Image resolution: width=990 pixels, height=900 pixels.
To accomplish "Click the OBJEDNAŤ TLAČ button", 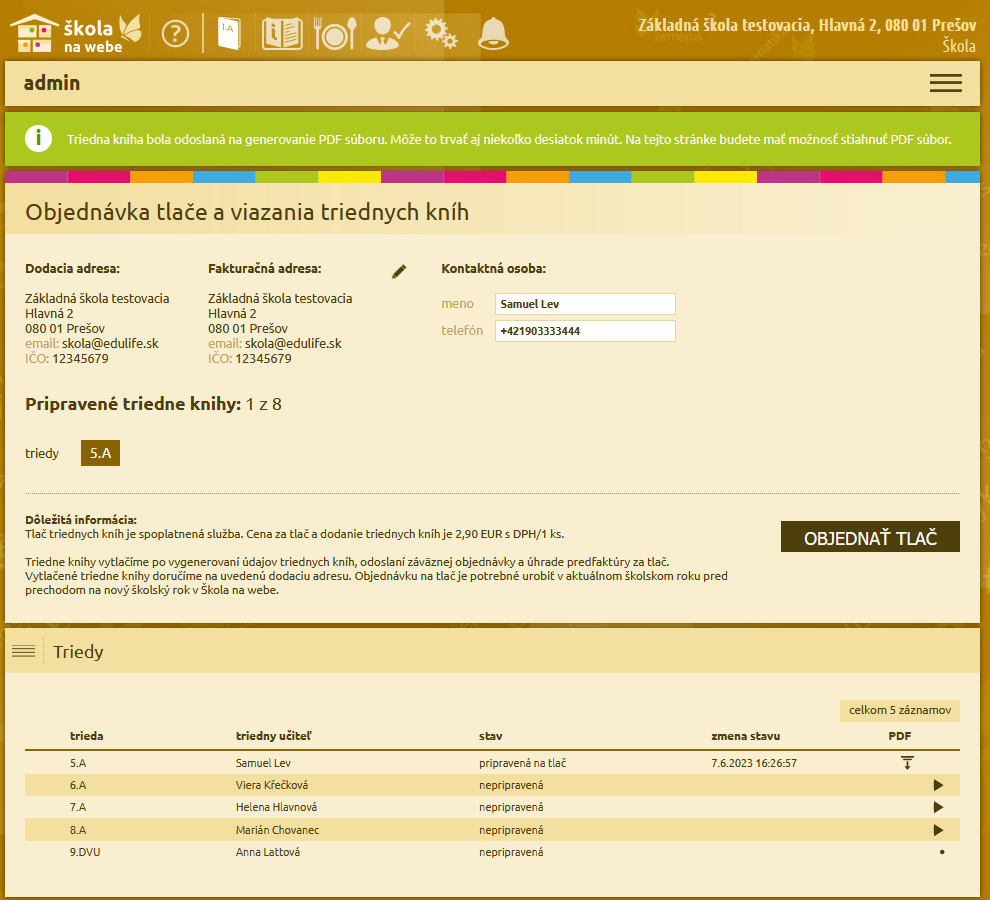I will [870, 537].
